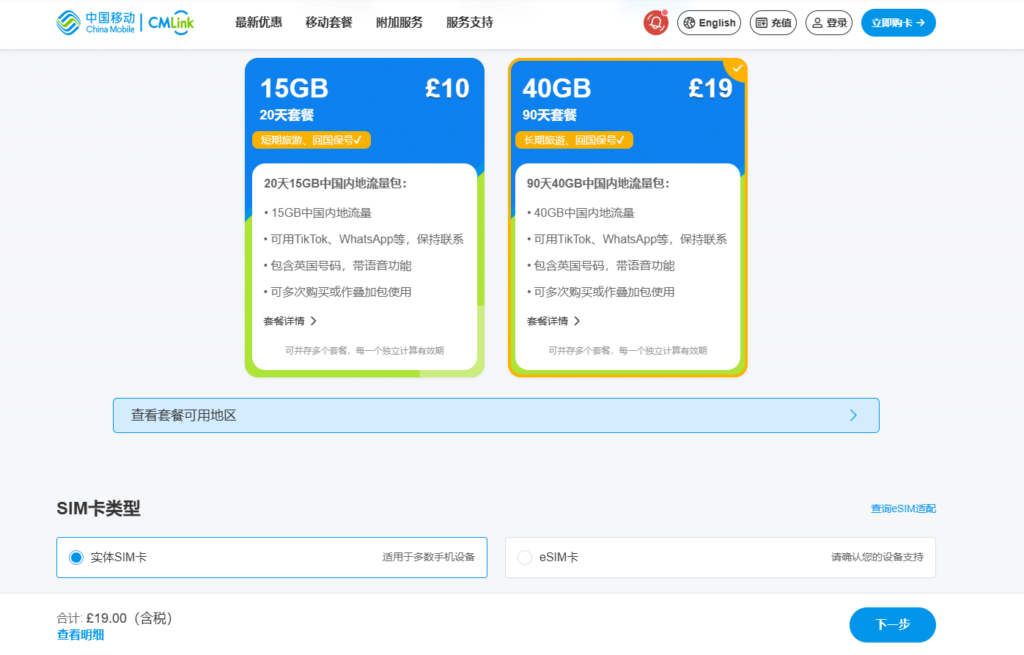Open the notification bell icon
This screenshot has width=1024, height=655.
(x=655, y=22)
